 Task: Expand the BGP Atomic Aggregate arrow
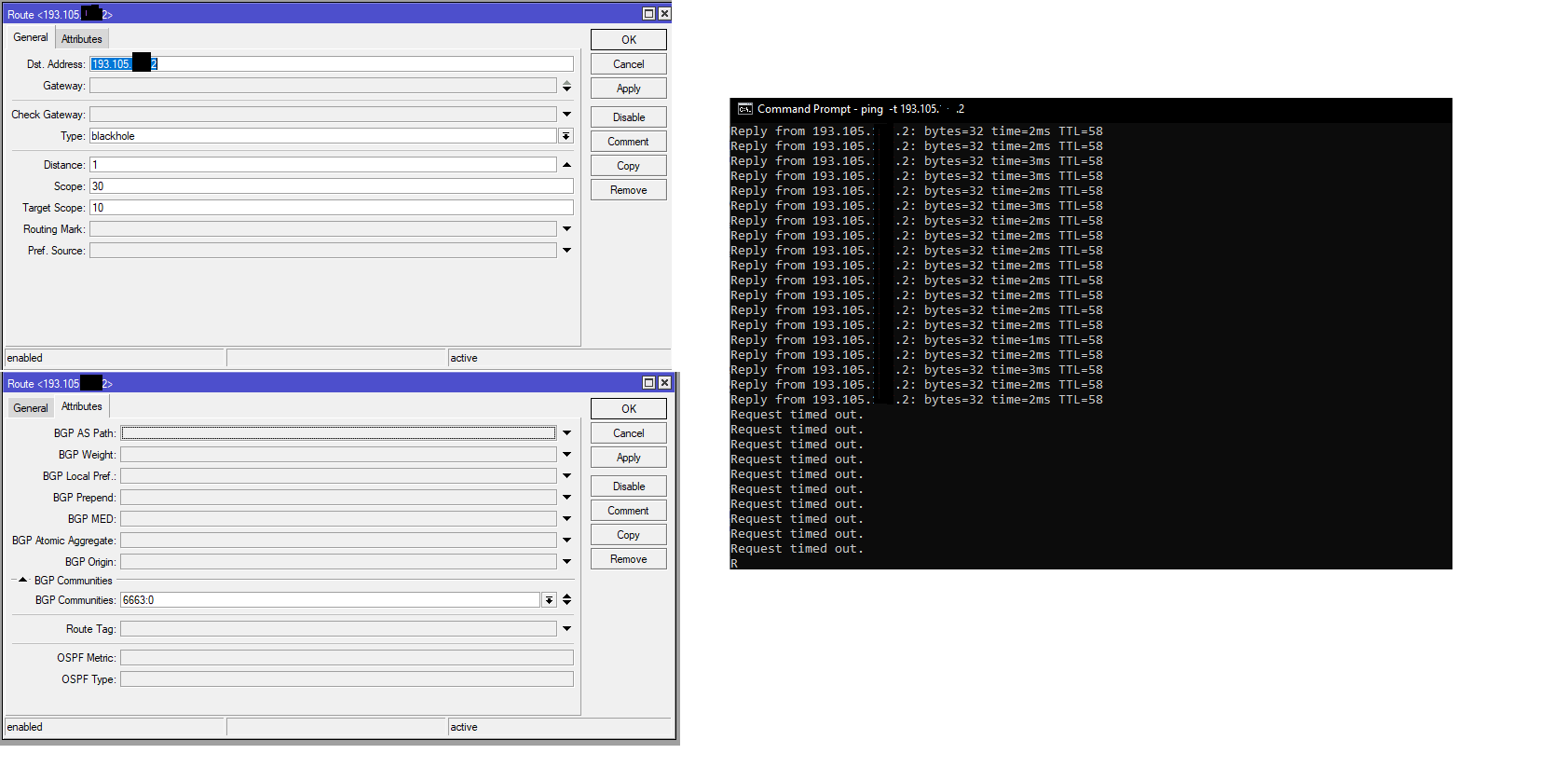pyautogui.click(x=566, y=541)
